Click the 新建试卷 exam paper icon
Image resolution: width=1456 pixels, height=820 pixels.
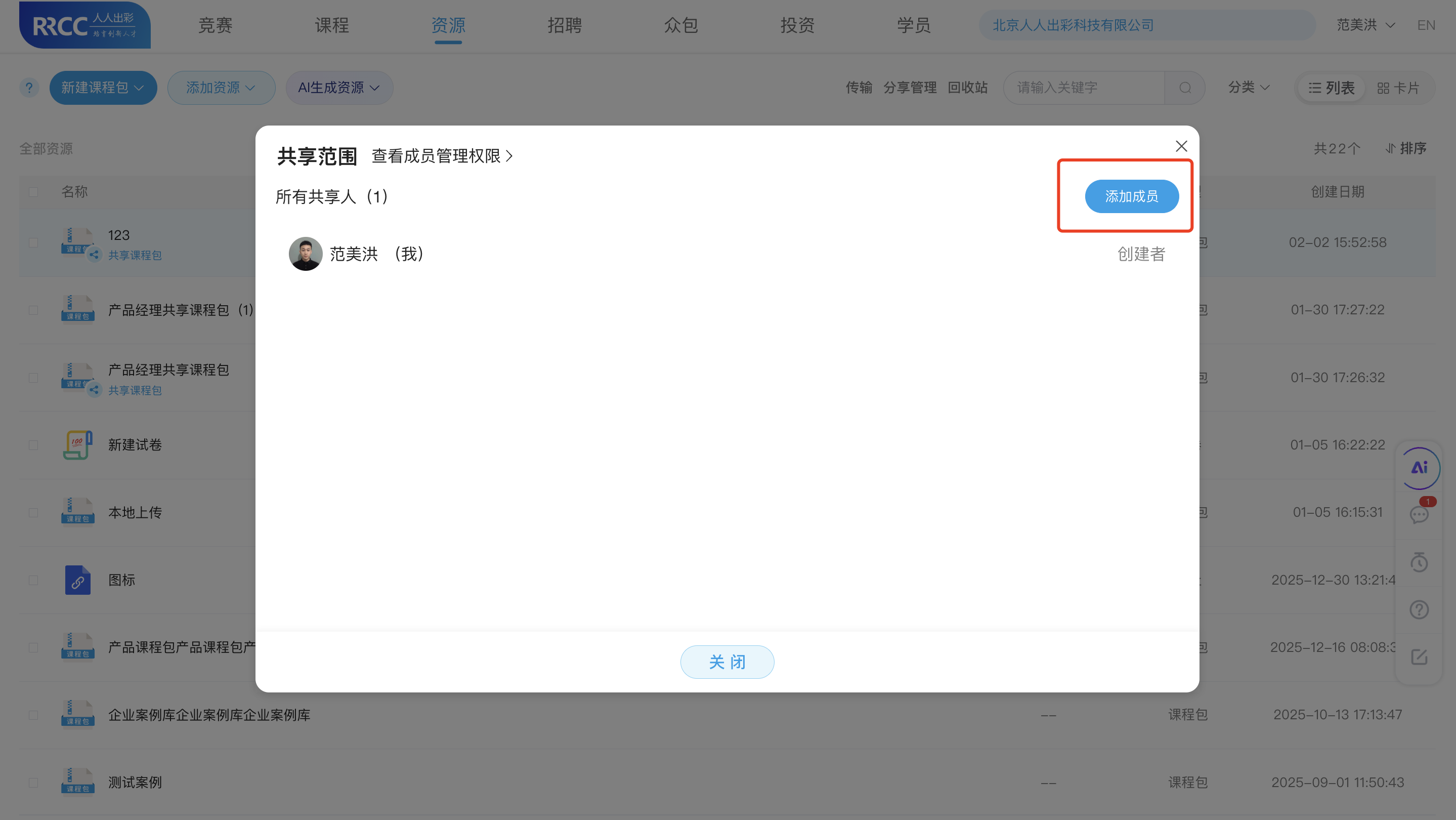point(77,445)
